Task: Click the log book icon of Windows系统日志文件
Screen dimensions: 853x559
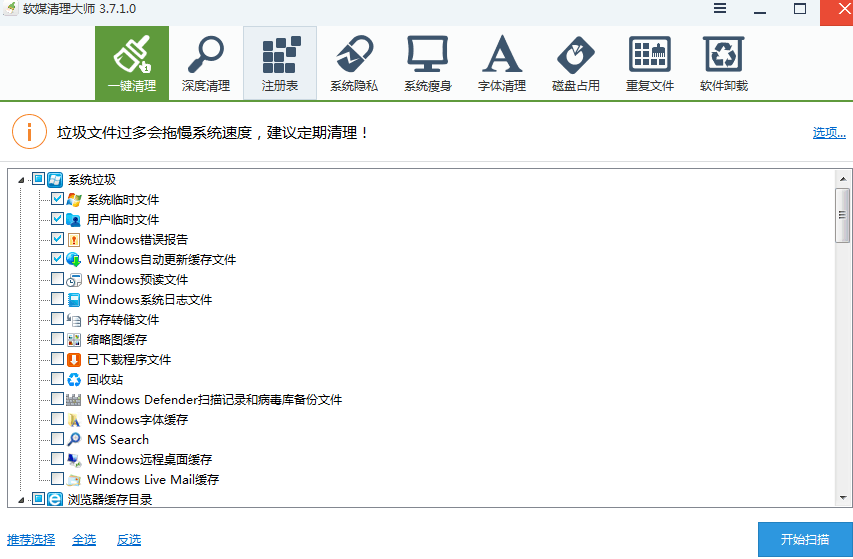Action: click(x=74, y=300)
